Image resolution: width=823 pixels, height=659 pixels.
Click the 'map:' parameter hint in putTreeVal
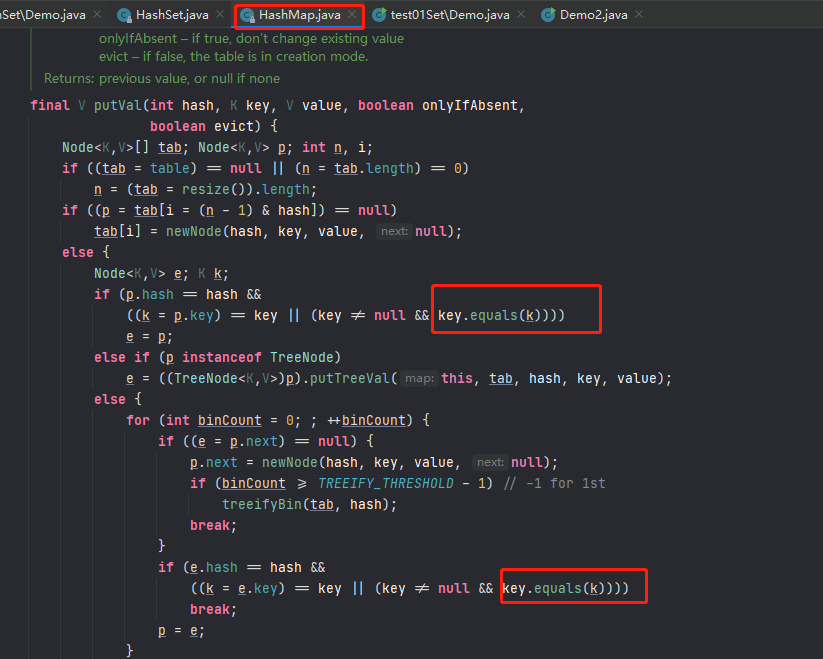(419, 378)
